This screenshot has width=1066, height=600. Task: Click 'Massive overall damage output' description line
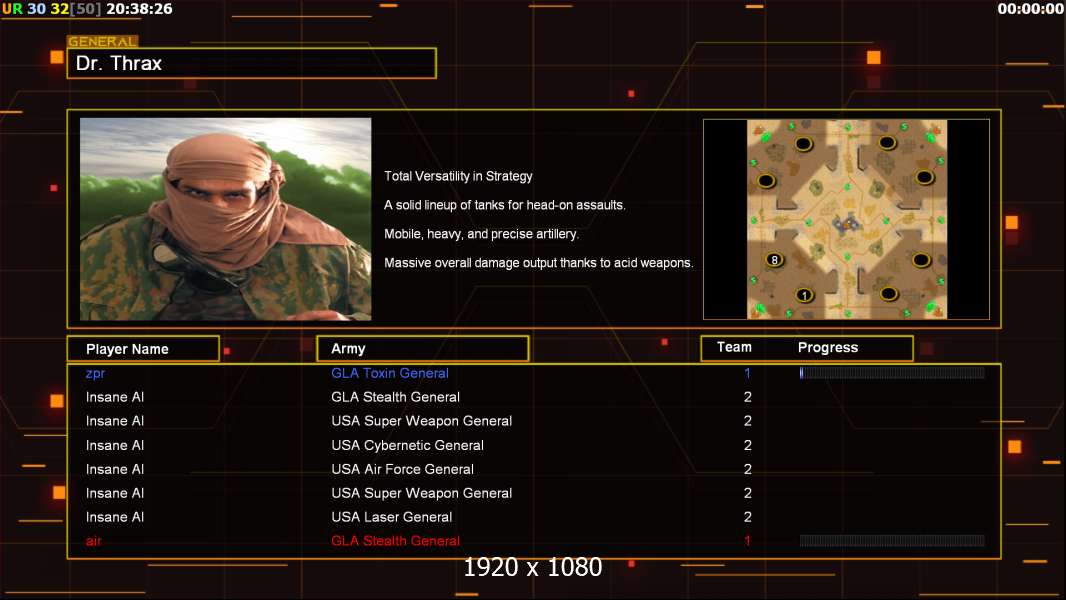(x=538, y=262)
